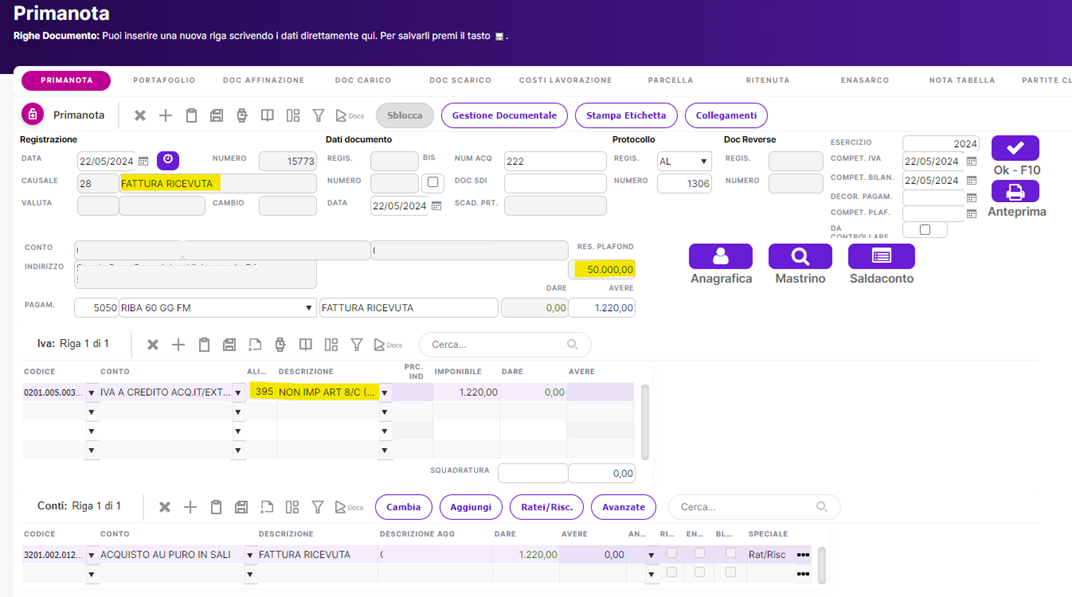This screenshot has width=1072, height=597.
Task: Click the filter funnel icon in Primanota toolbar
Action: [319, 116]
